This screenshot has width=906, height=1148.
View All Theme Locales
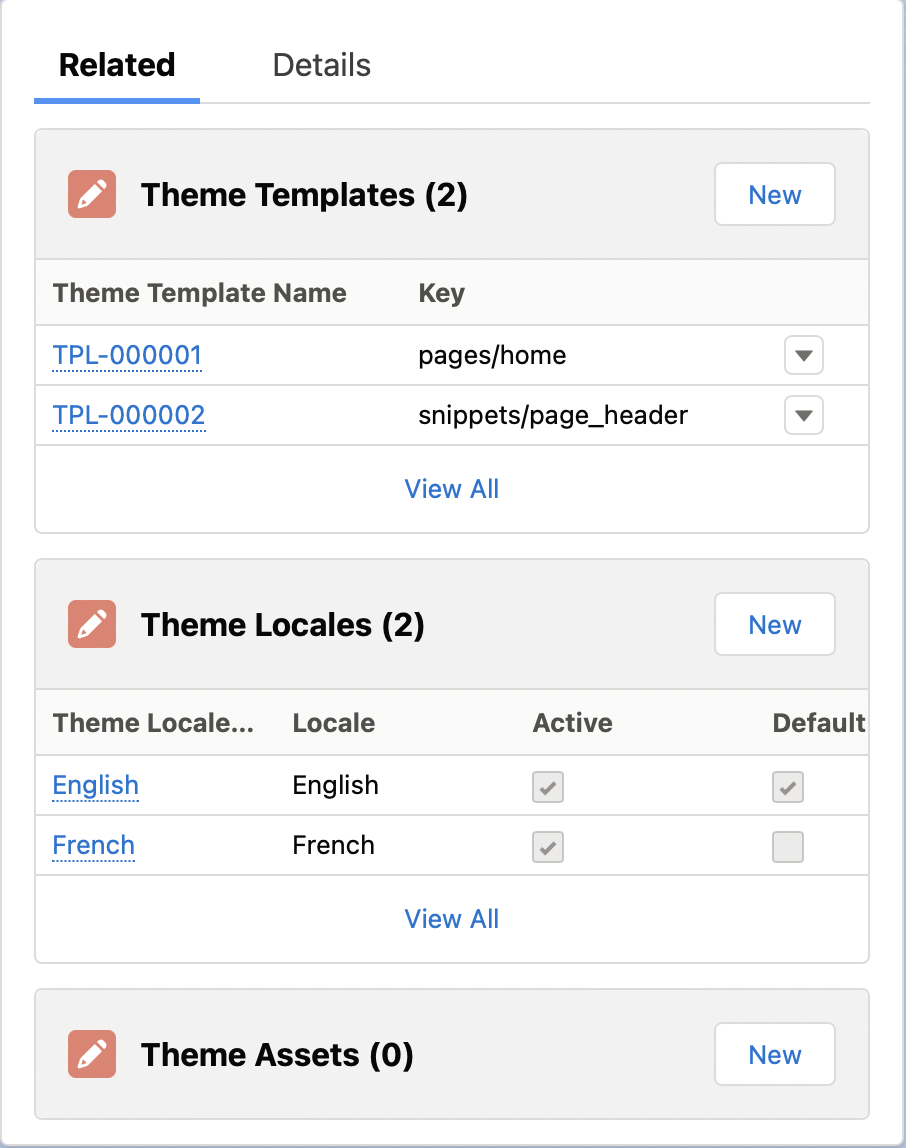(452, 918)
